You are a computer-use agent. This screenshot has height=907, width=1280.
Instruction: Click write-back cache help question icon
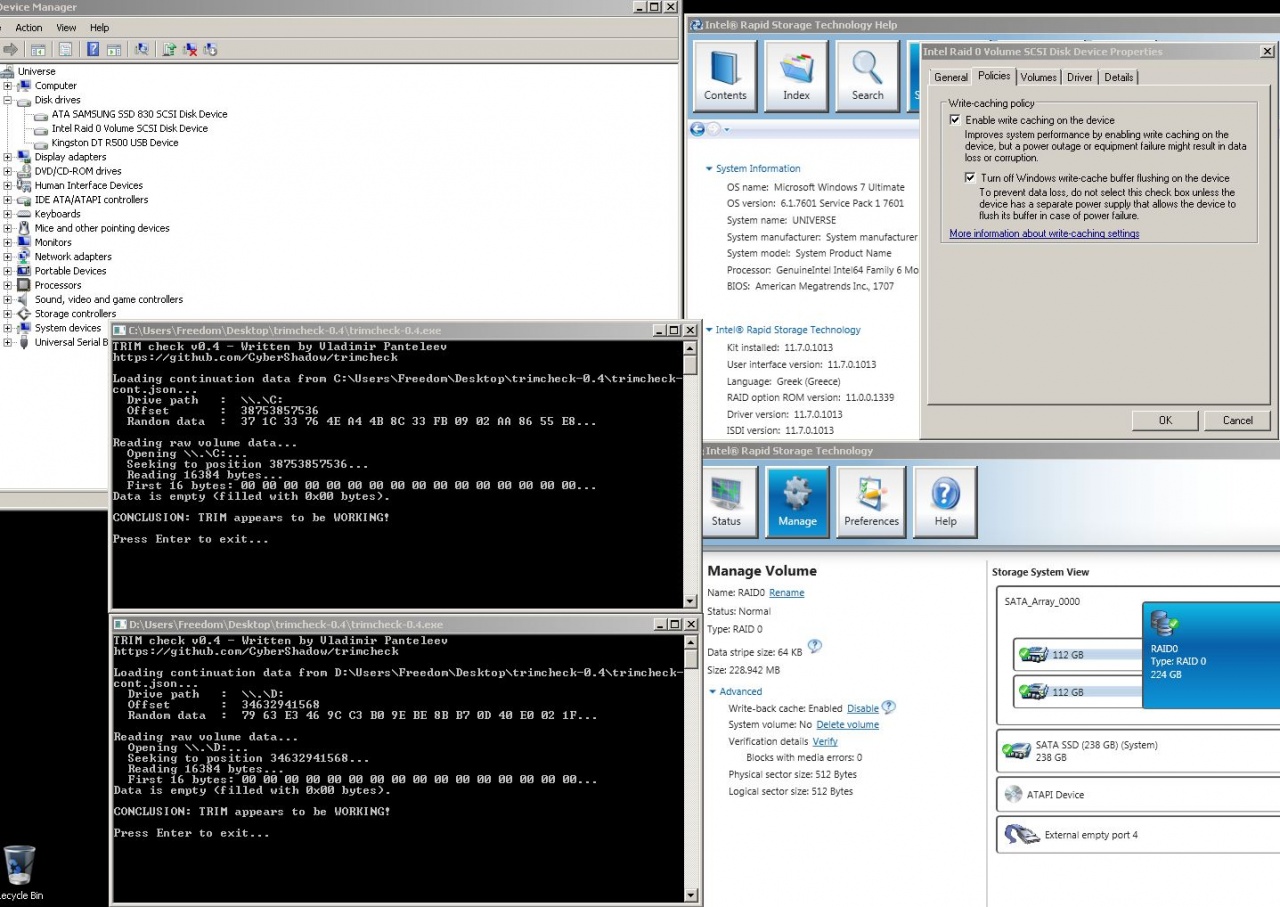point(888,707)
